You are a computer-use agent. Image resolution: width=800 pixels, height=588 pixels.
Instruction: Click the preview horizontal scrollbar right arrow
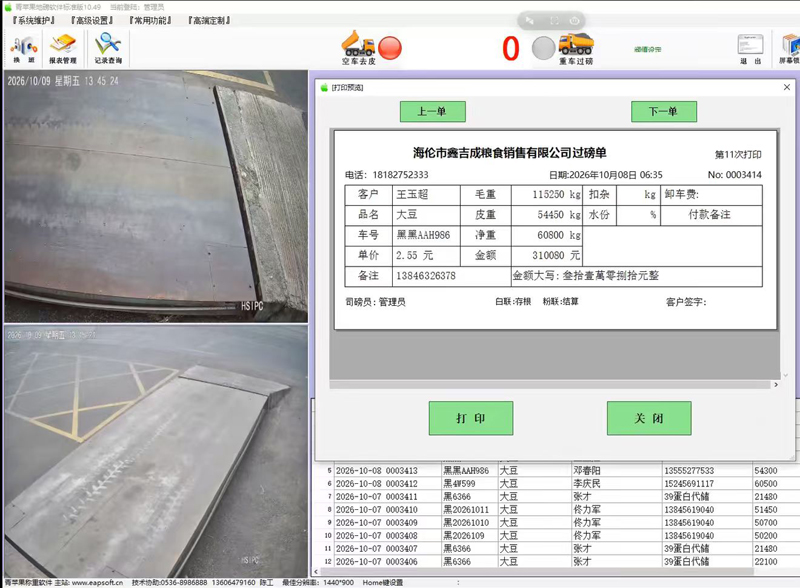(776, 384)
